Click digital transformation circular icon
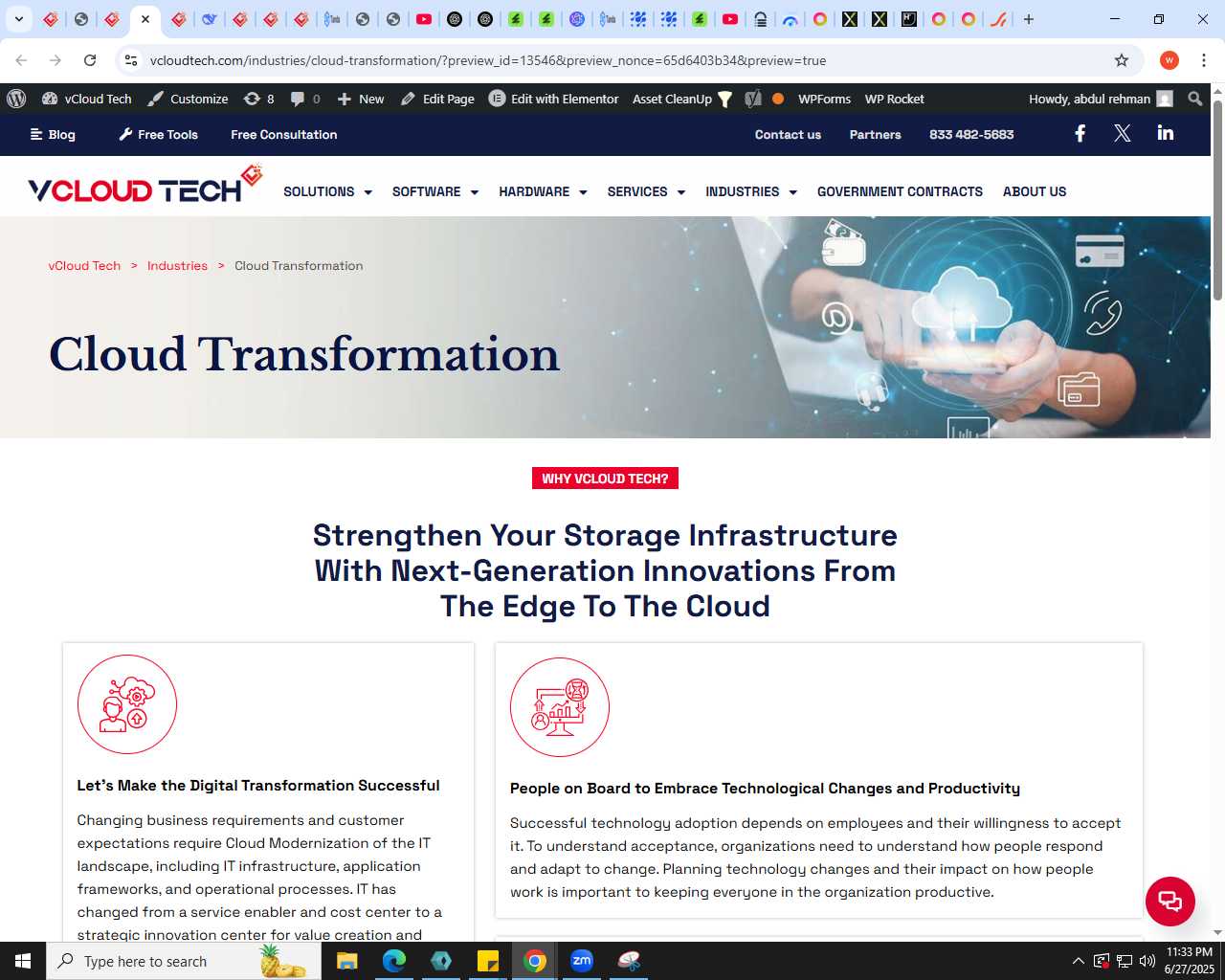Image resolution: width=1225 pixels, height=980 pixels. (127, 704)
